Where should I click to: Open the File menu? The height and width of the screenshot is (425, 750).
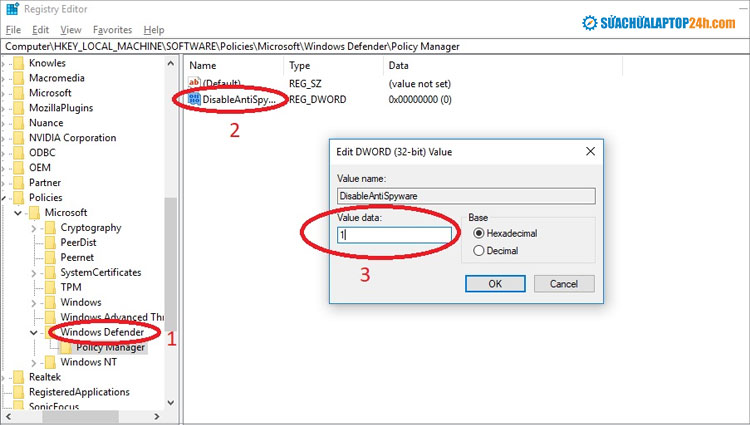(x=13, y=30)
